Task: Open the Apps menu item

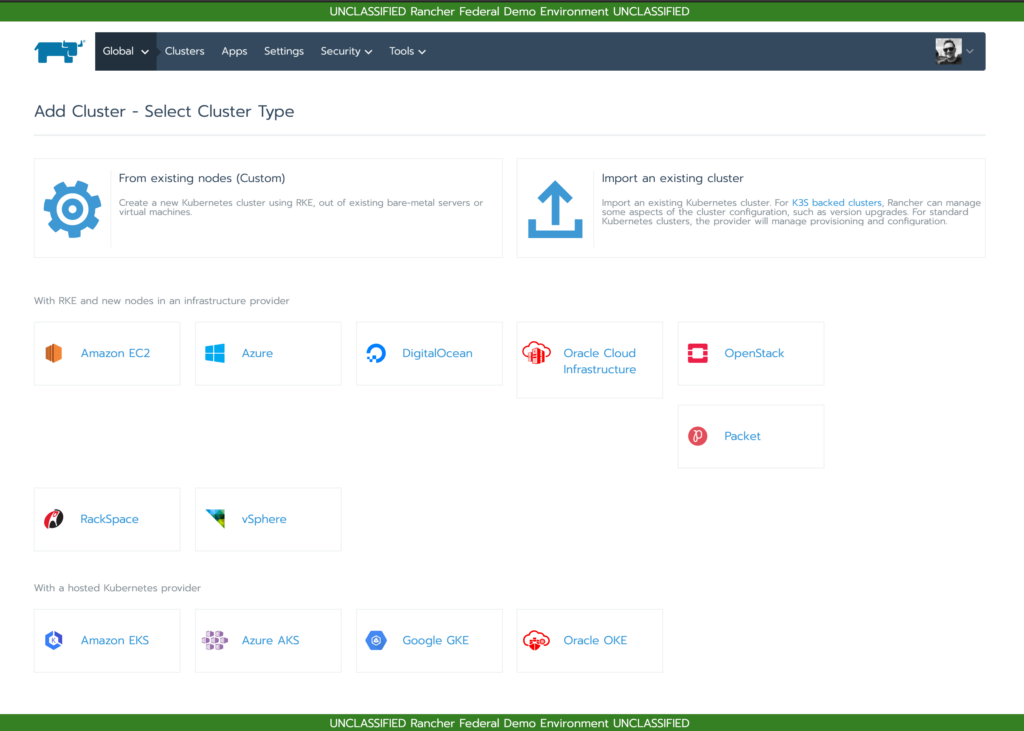Action: coord(234,51)
